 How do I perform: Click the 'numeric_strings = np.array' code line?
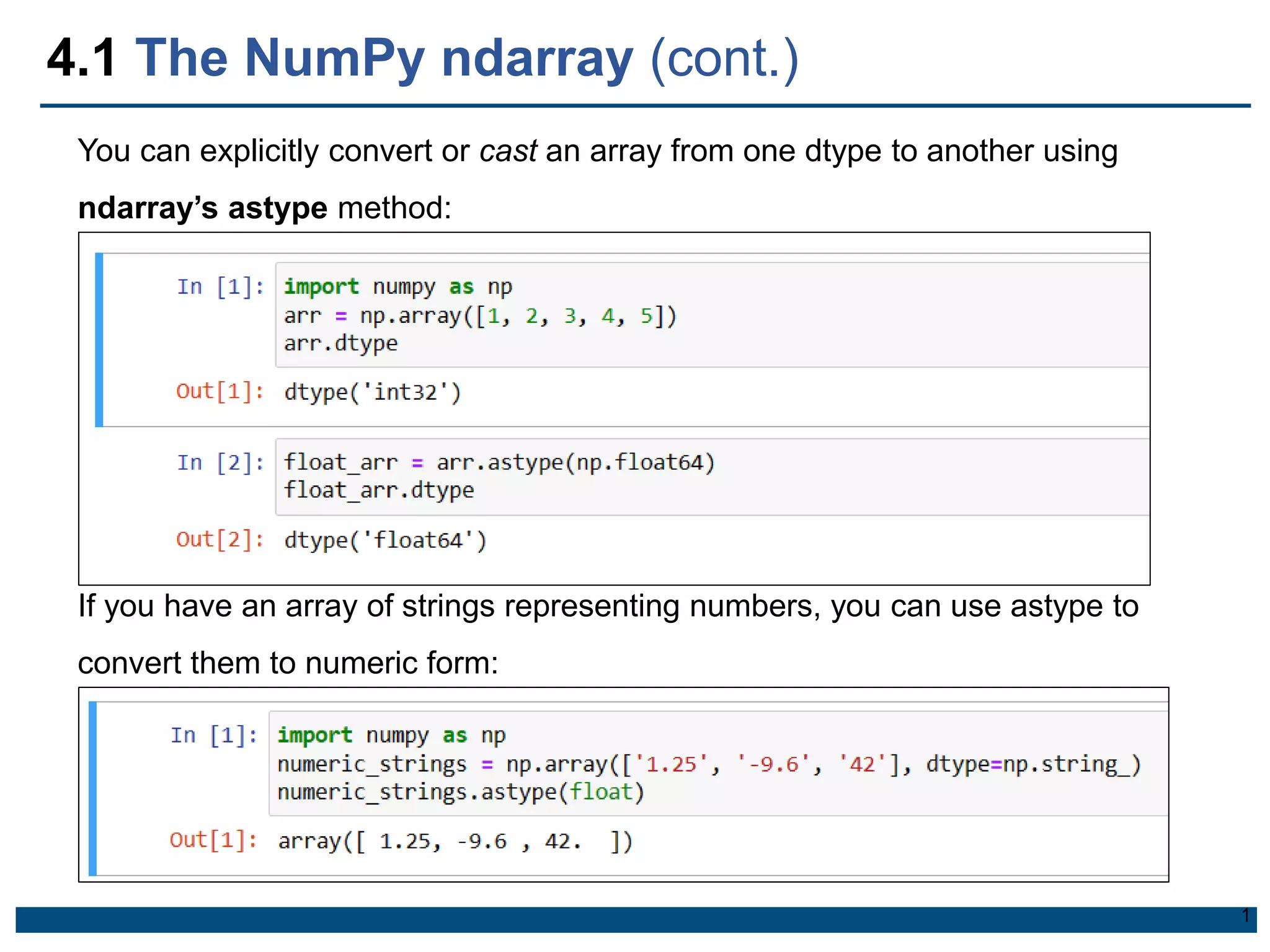(709, 764)
